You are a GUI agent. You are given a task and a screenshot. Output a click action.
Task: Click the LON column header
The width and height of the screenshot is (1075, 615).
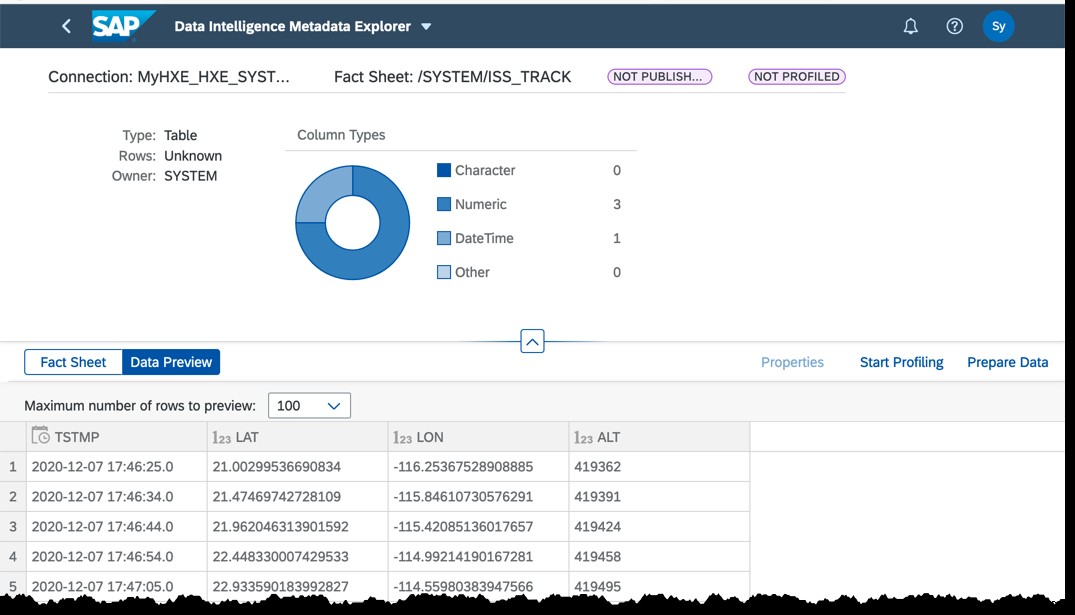coord(479,437)
